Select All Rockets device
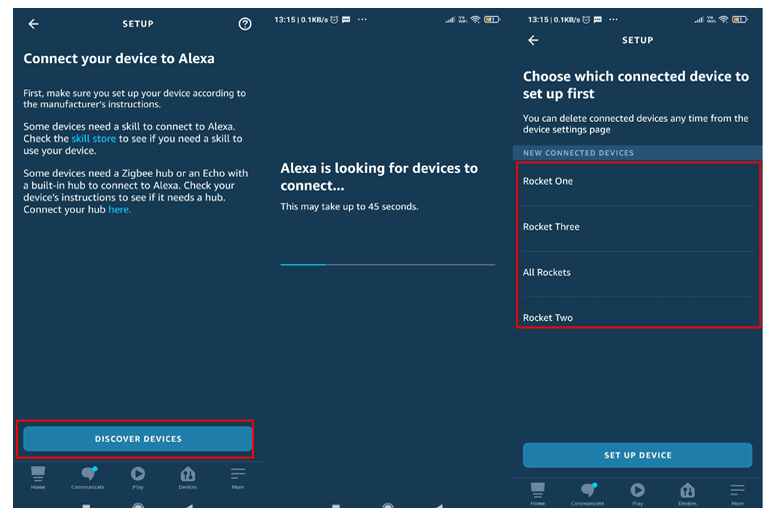The image size is (772, 514). click(638, 273)
